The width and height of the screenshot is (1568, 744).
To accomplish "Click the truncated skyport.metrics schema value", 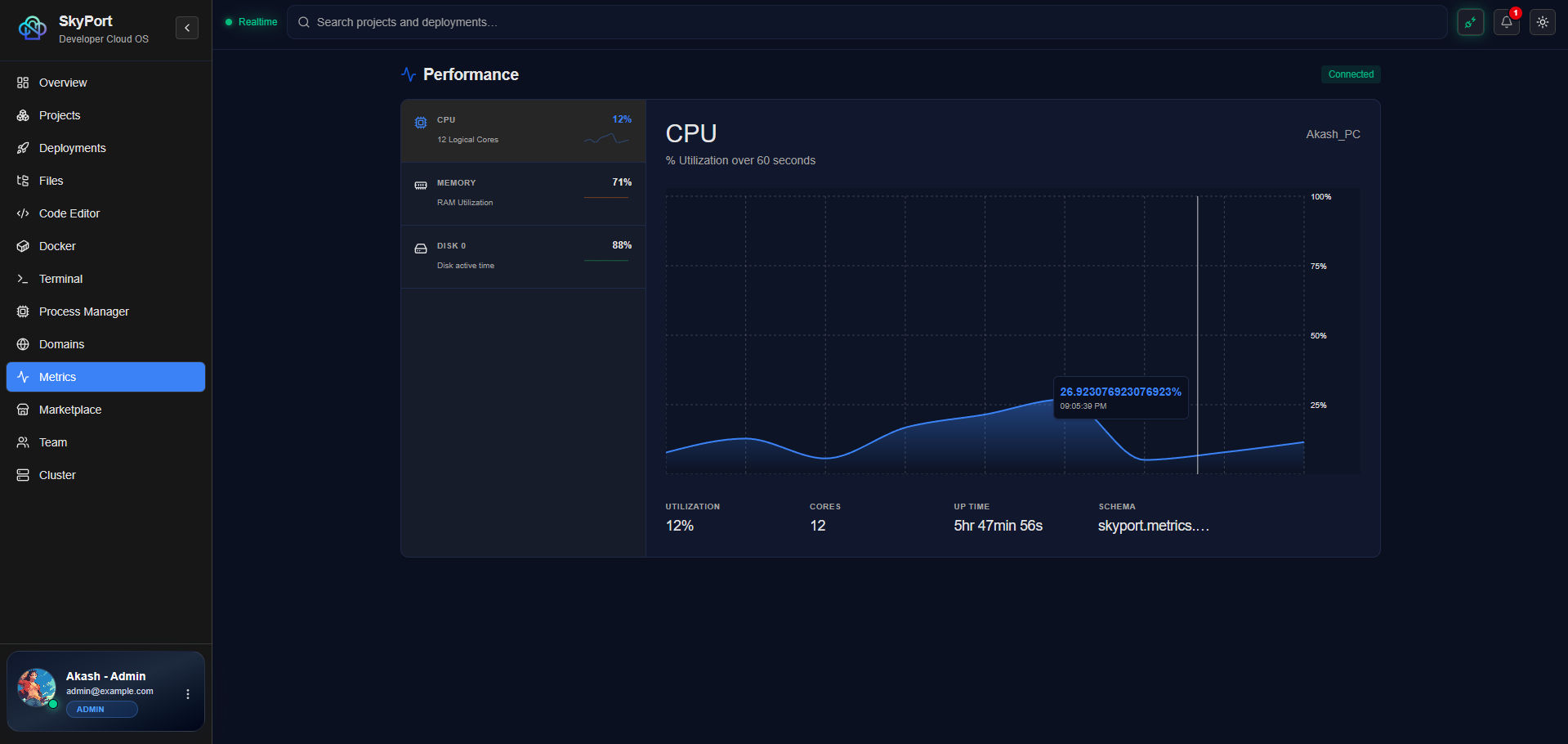I will coord(1153,526).
